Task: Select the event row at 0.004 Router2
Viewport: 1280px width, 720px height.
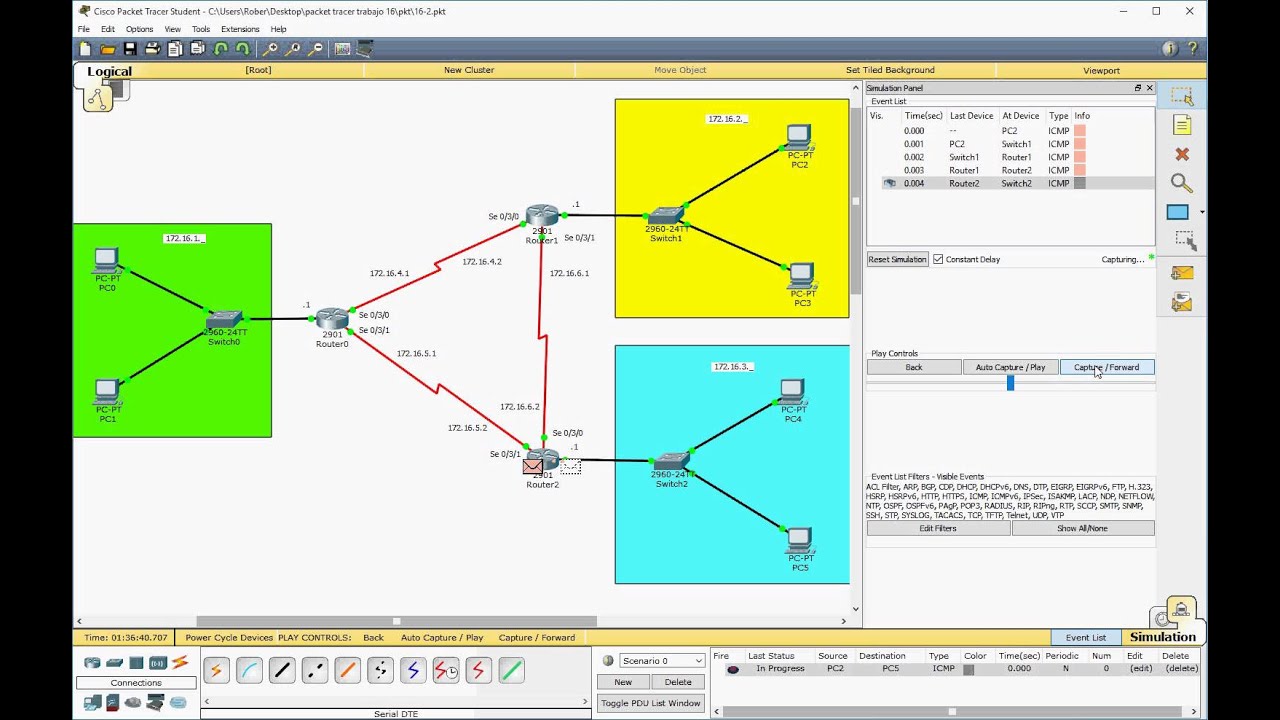Action: pyautogui.click(x=1010, y=183)
